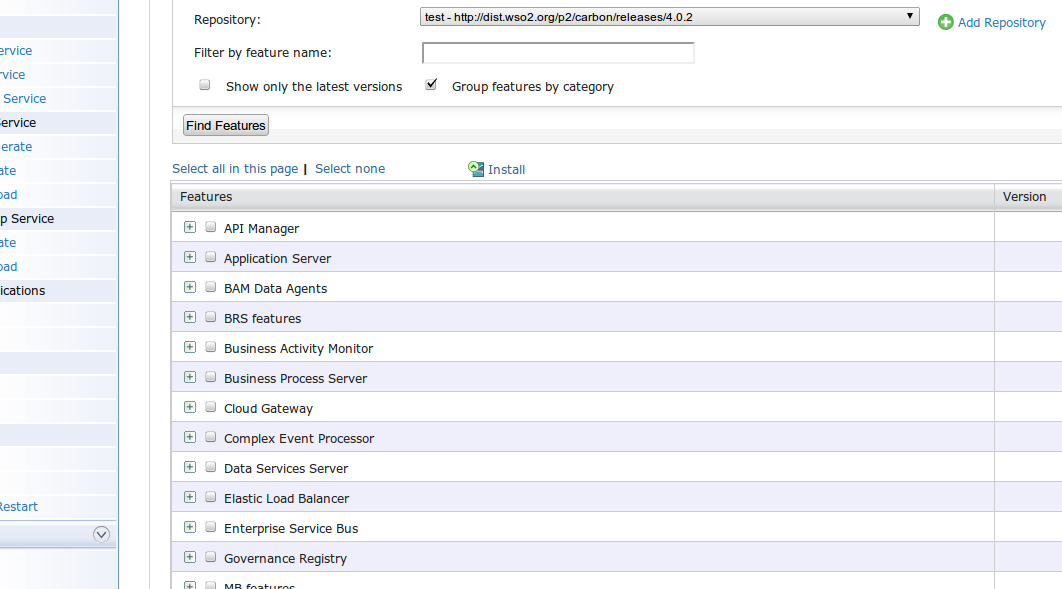1062x589 pixels.
Task: Click the Filter by feature name field
Action: [x=558, y=53]
